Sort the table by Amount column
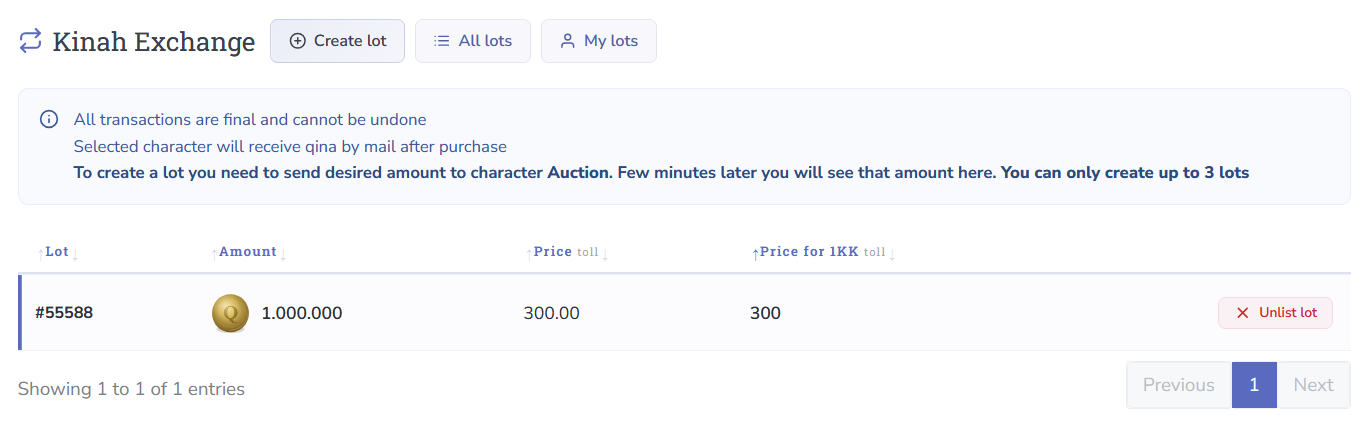Screen dimensions: 1363x423 coord(247,252)
